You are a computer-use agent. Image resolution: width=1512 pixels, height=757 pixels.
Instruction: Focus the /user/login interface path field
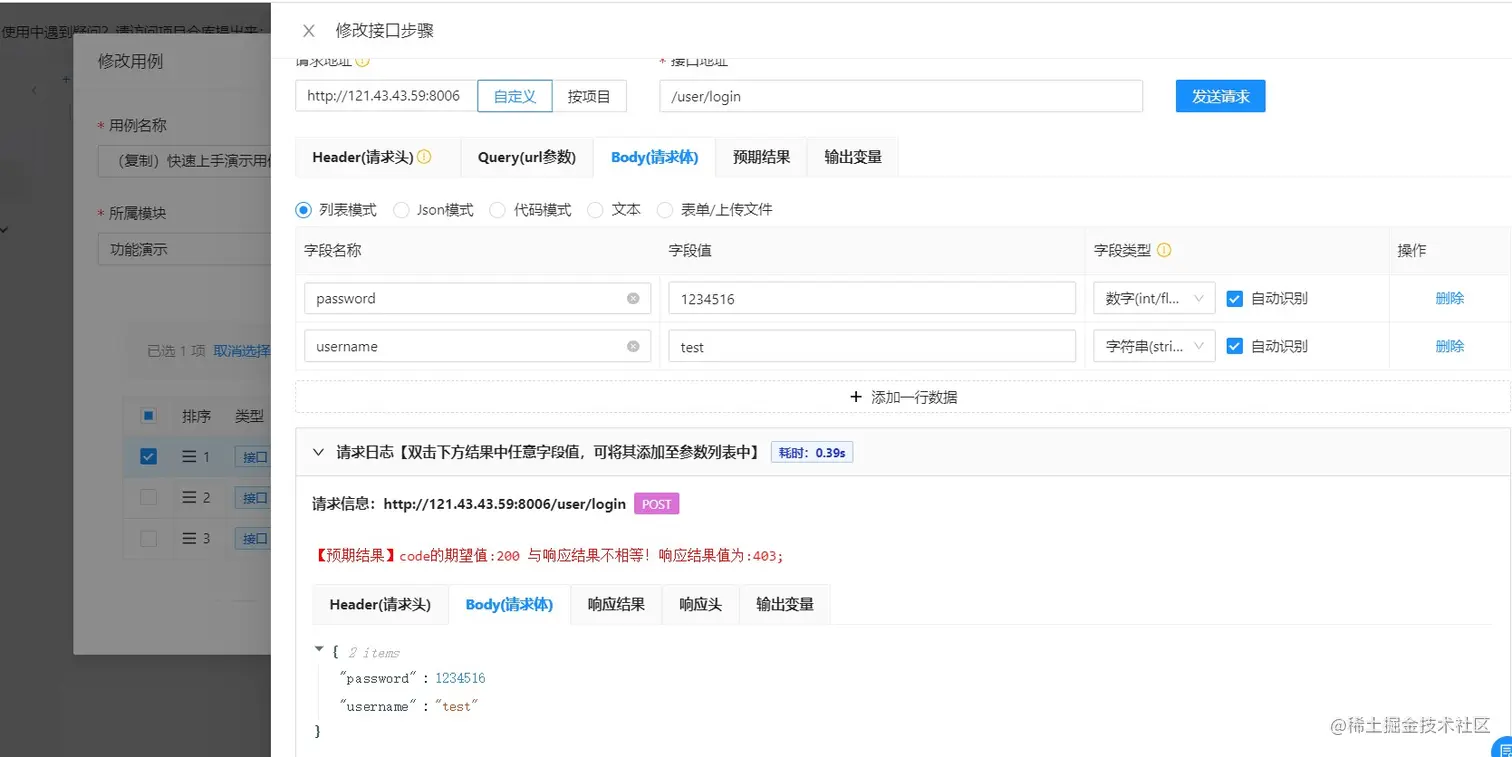[901, 96]
